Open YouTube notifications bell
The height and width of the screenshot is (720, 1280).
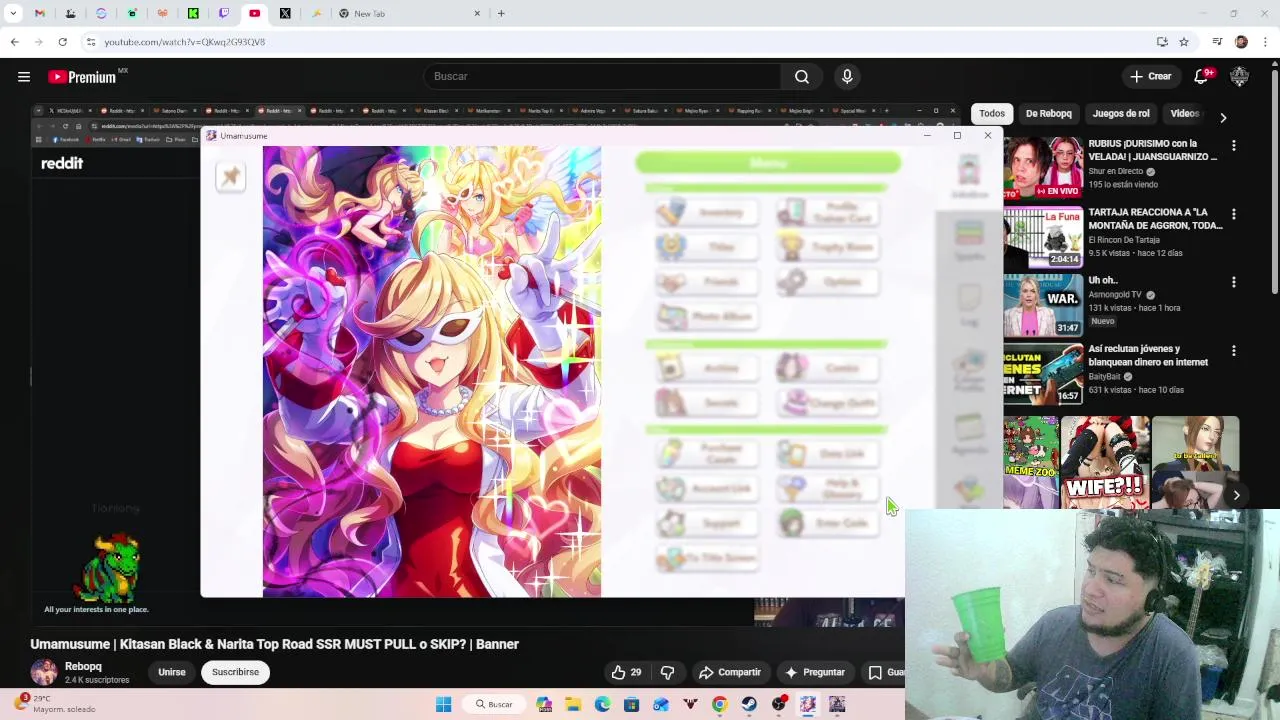point(1202,76)
